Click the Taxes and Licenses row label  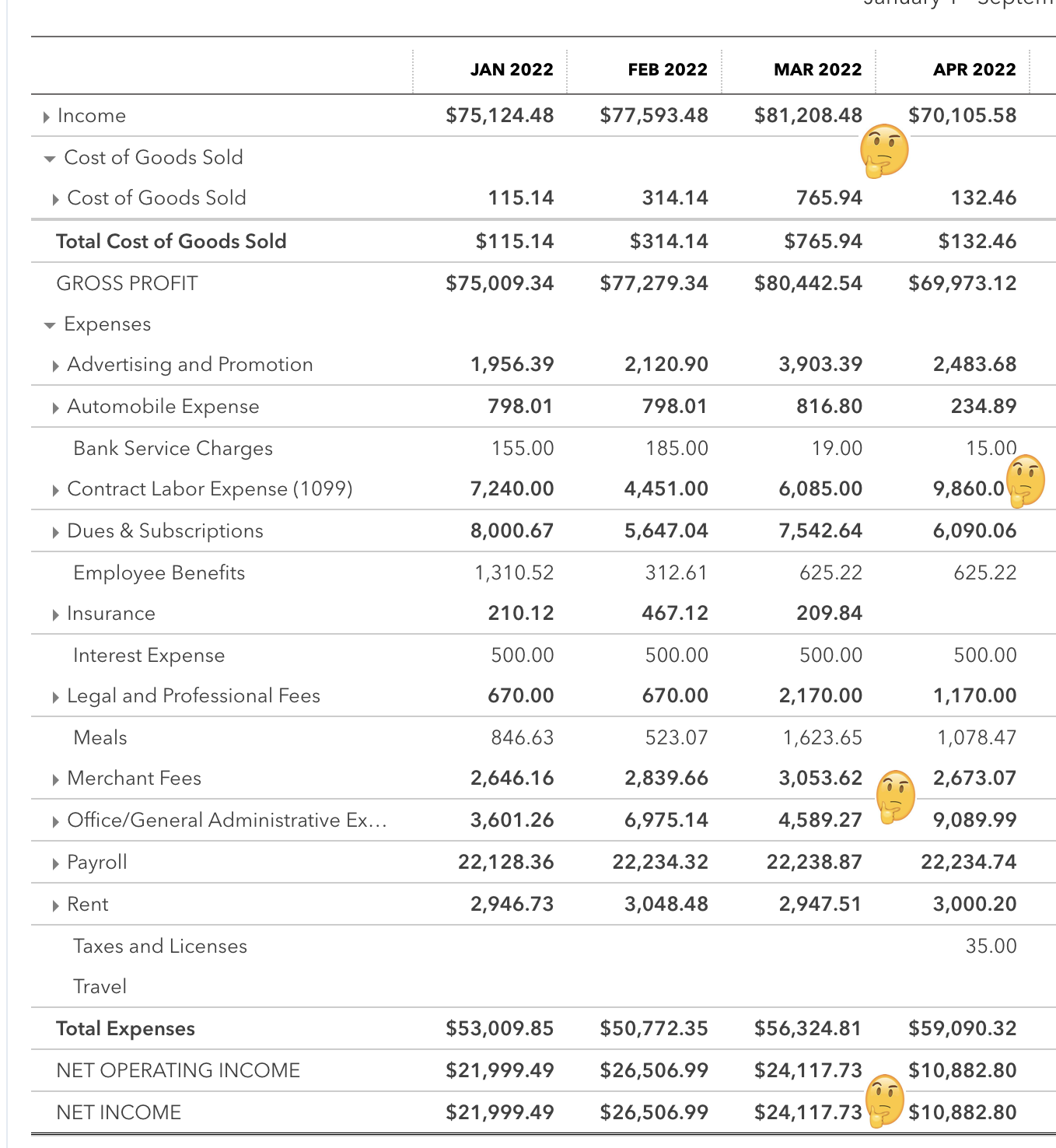(x=159, y=946)
